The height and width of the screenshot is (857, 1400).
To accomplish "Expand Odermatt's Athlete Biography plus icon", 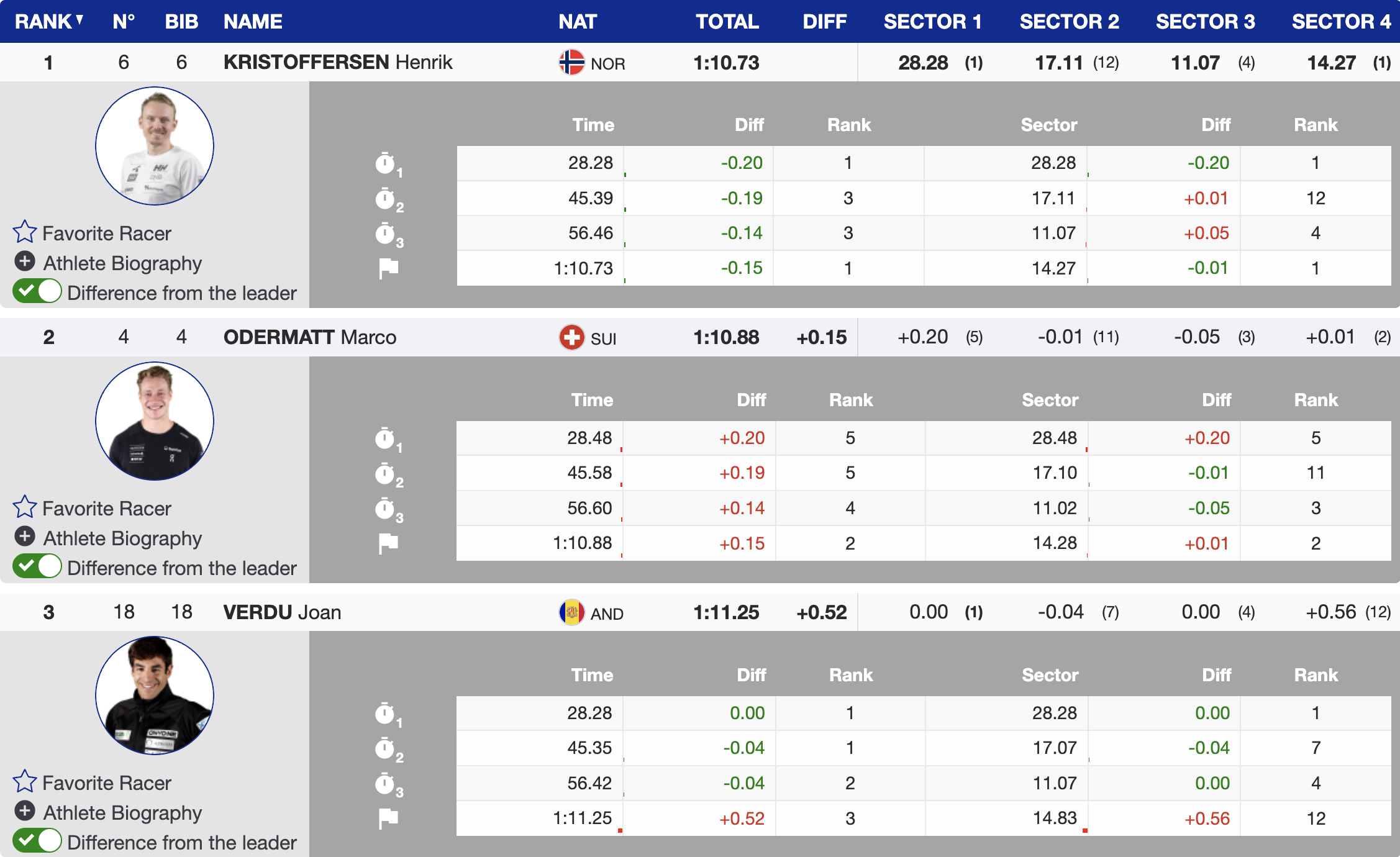I will pos(25,536).
